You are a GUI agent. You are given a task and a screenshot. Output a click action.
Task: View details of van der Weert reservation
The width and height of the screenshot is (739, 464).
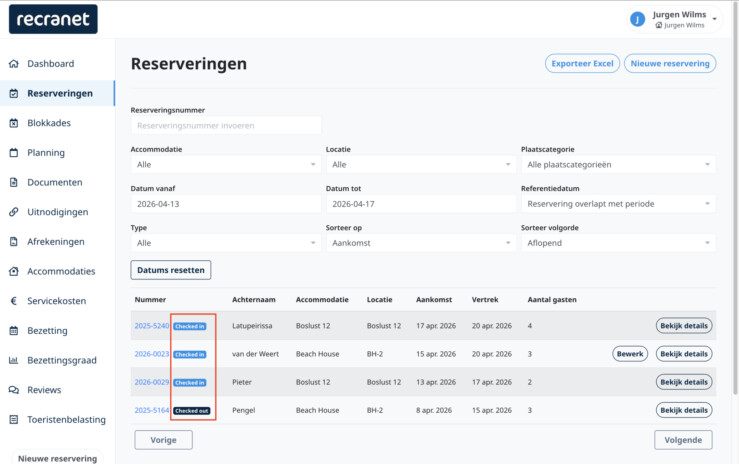pos(684,354)
